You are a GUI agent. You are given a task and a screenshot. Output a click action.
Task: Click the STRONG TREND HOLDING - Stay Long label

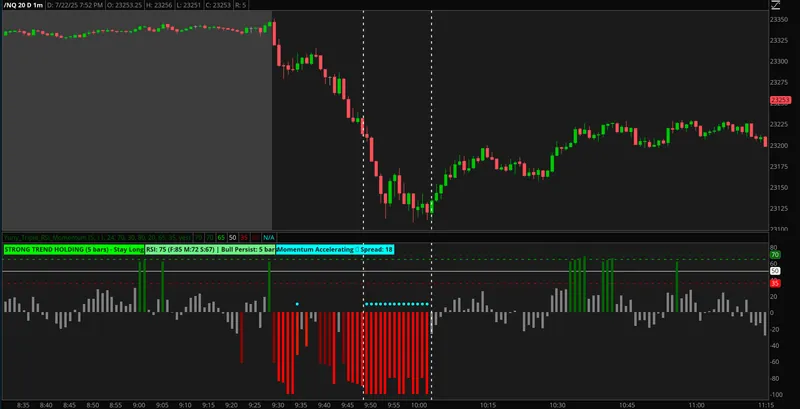pyautogui.click(x=73, y=249)
